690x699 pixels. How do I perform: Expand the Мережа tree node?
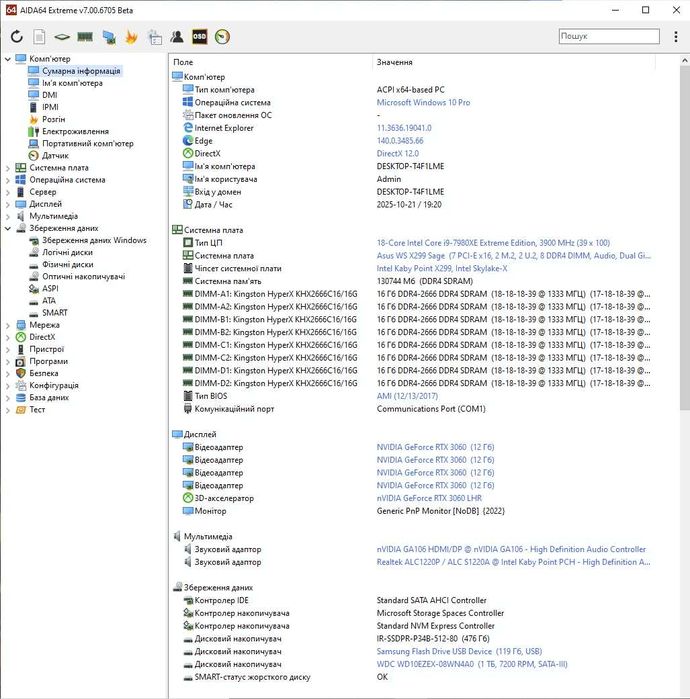point(8,325)
